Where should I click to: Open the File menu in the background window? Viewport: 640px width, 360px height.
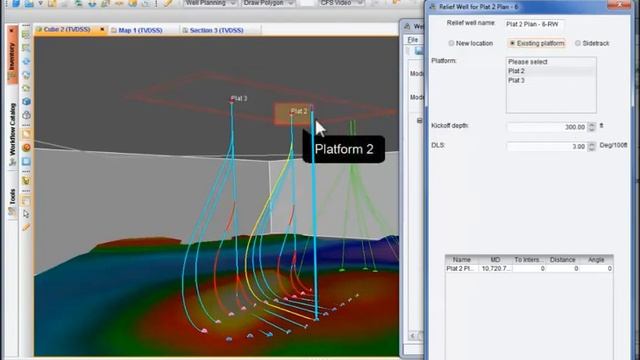pos(413,40)
